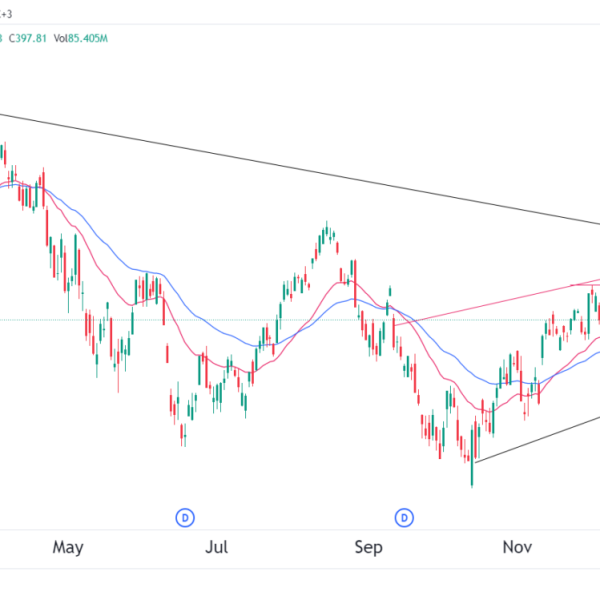Click the May label on time axis
Screen dimensions: 600x600
[x=67, y=547]
